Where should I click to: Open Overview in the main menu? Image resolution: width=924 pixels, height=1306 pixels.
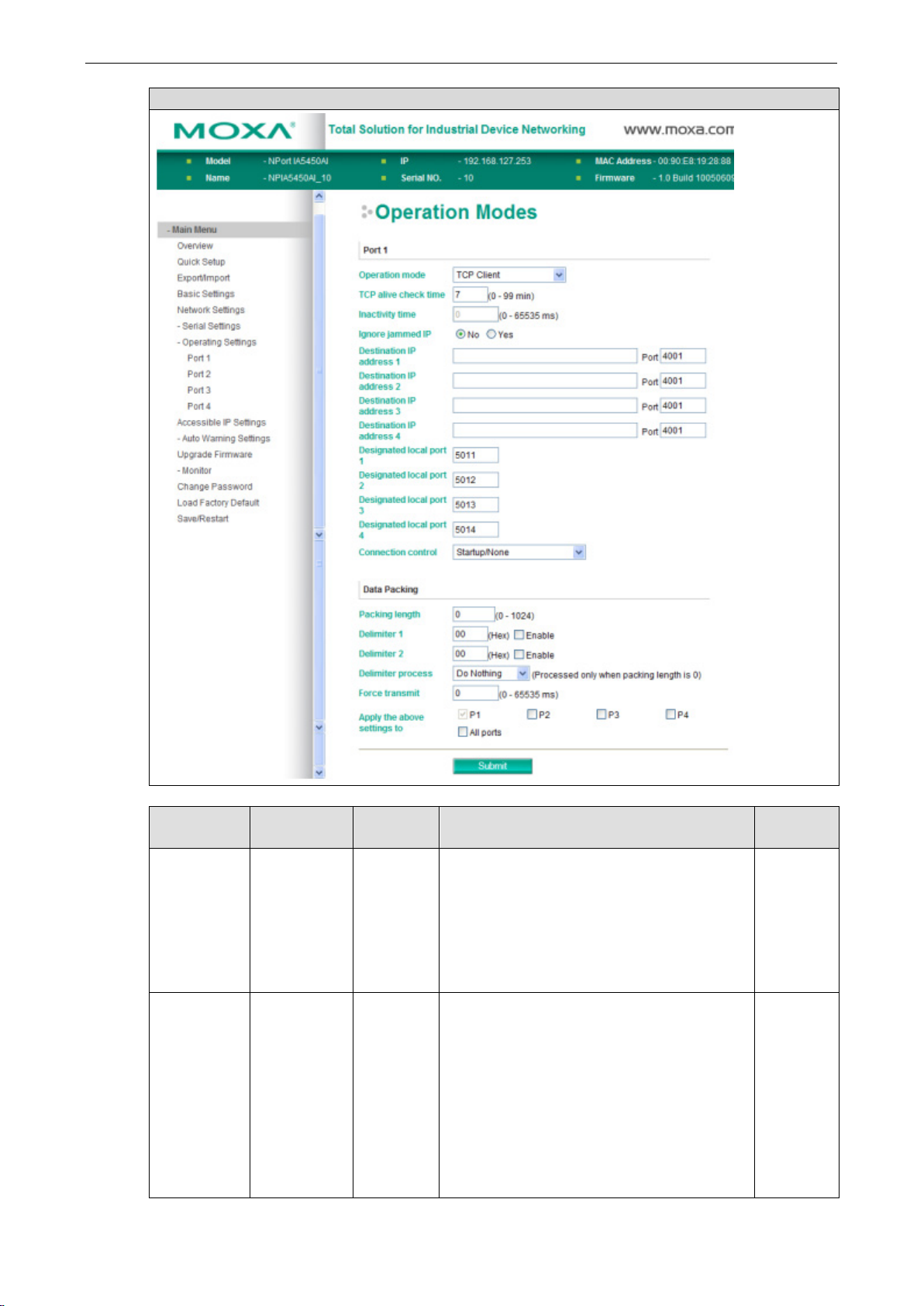(195, 246)
